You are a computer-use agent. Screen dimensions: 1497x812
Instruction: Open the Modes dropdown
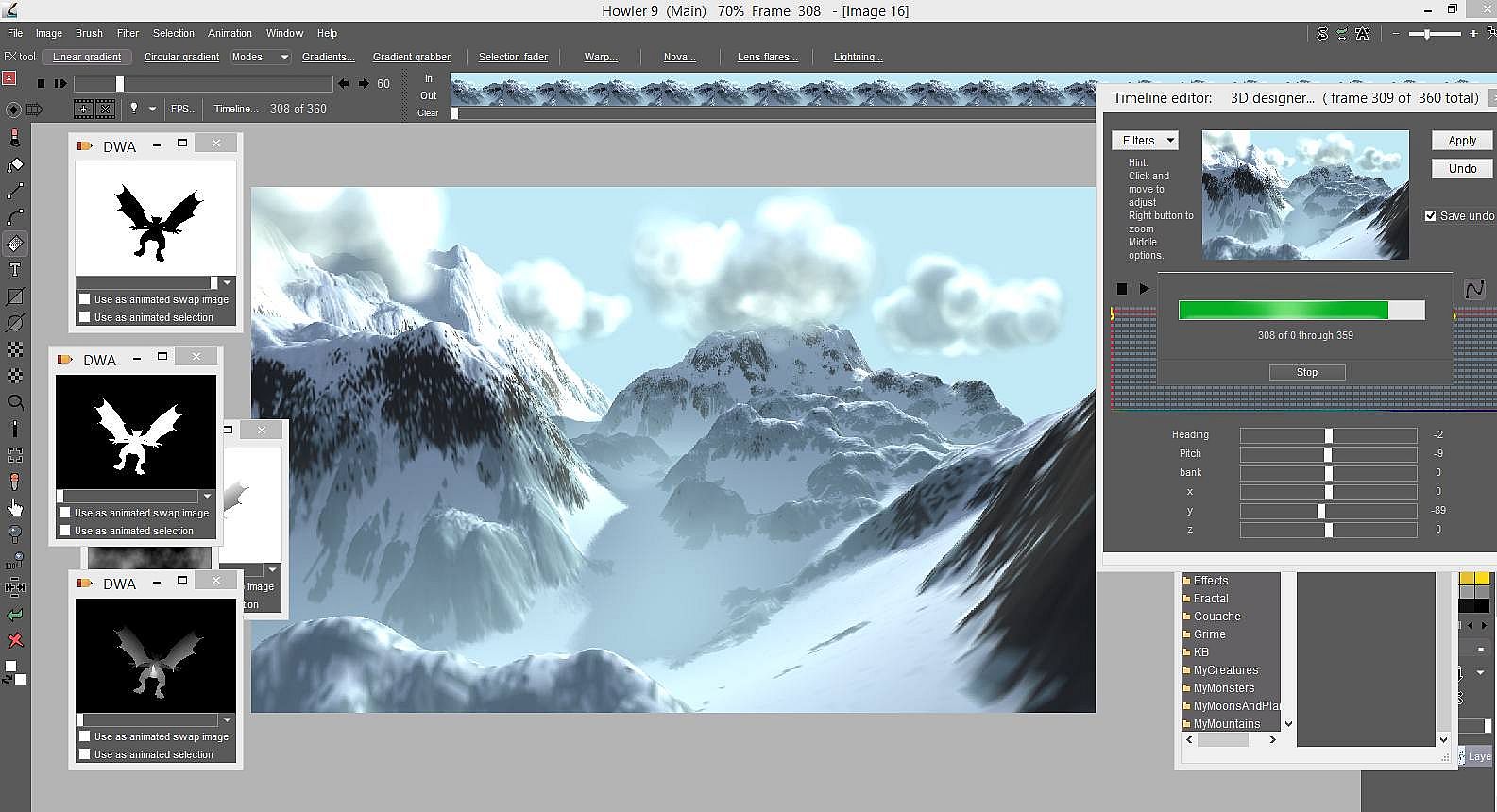point(260,57)
